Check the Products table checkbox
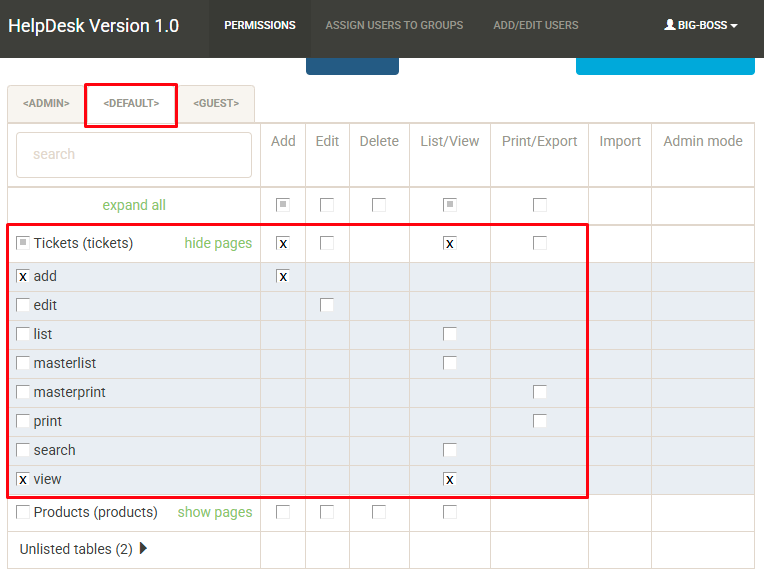This screenshot has width=764, height=574. (x=23, y=512)
